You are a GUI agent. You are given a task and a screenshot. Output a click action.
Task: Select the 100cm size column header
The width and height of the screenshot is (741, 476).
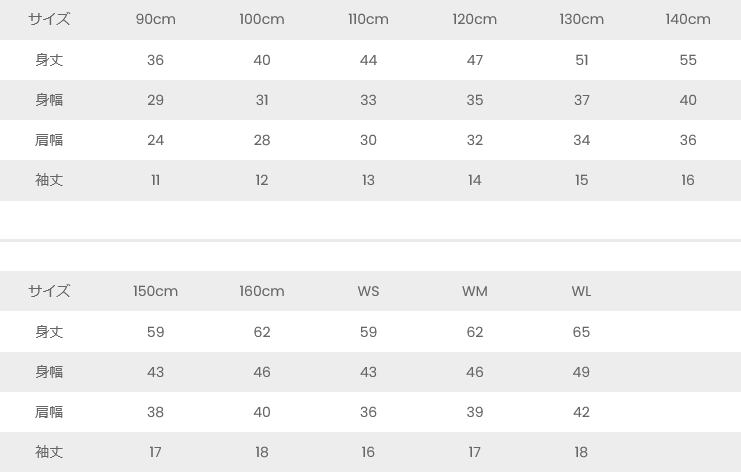click(x=262, y=19)
